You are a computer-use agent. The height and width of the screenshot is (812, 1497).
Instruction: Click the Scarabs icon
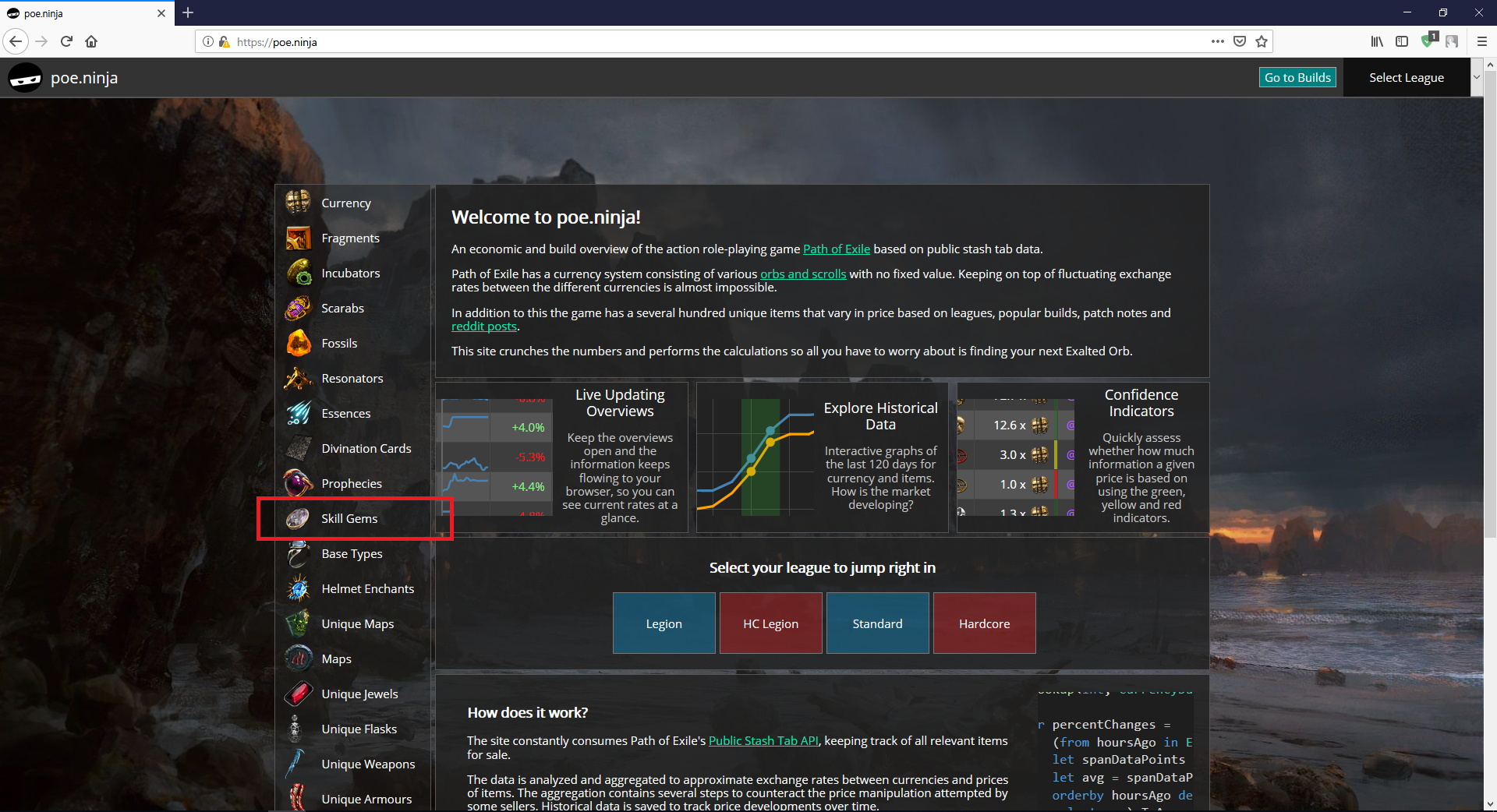coord(298,308)
